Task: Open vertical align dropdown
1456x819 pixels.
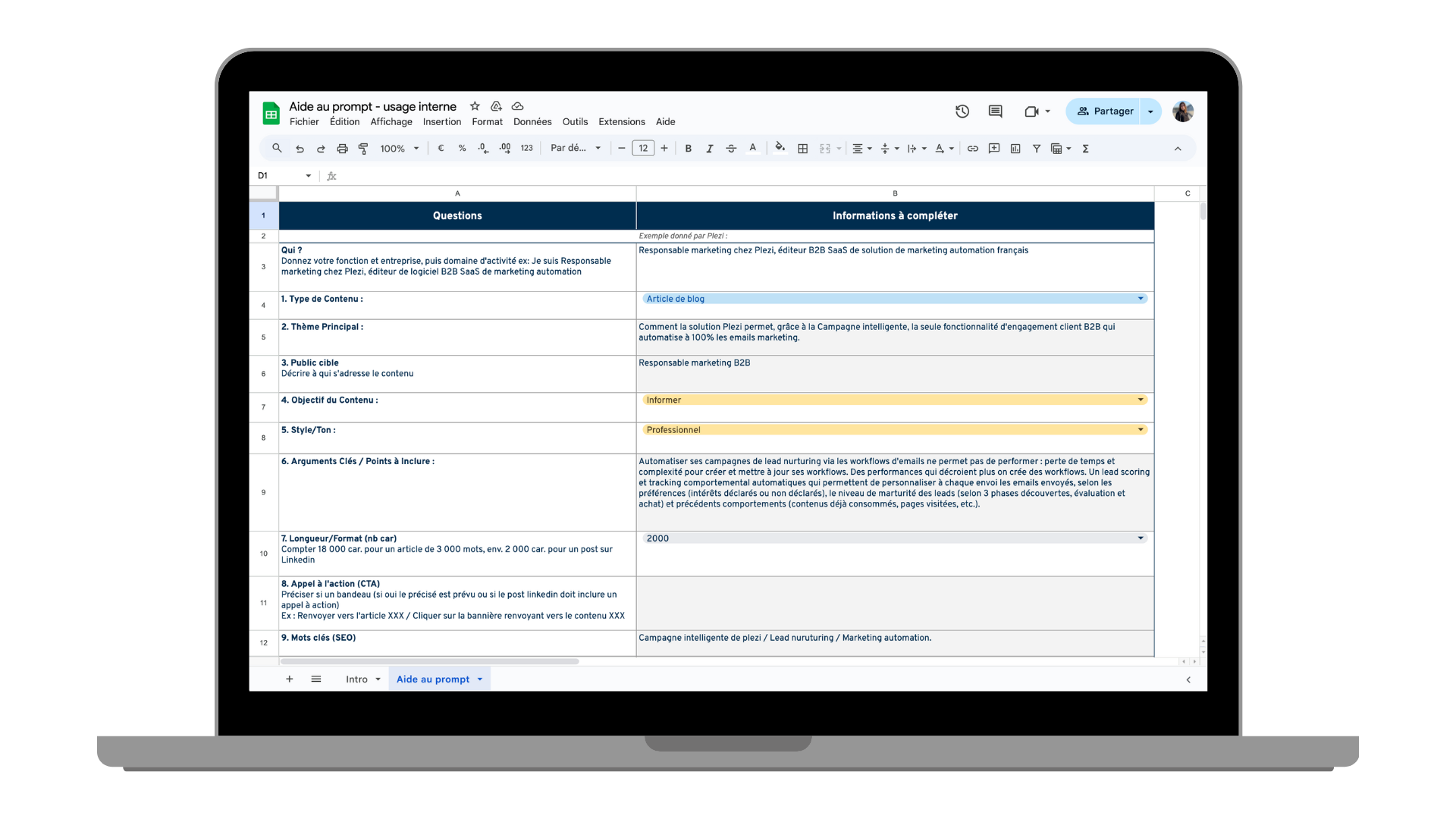Action: (x=890, y=149)
